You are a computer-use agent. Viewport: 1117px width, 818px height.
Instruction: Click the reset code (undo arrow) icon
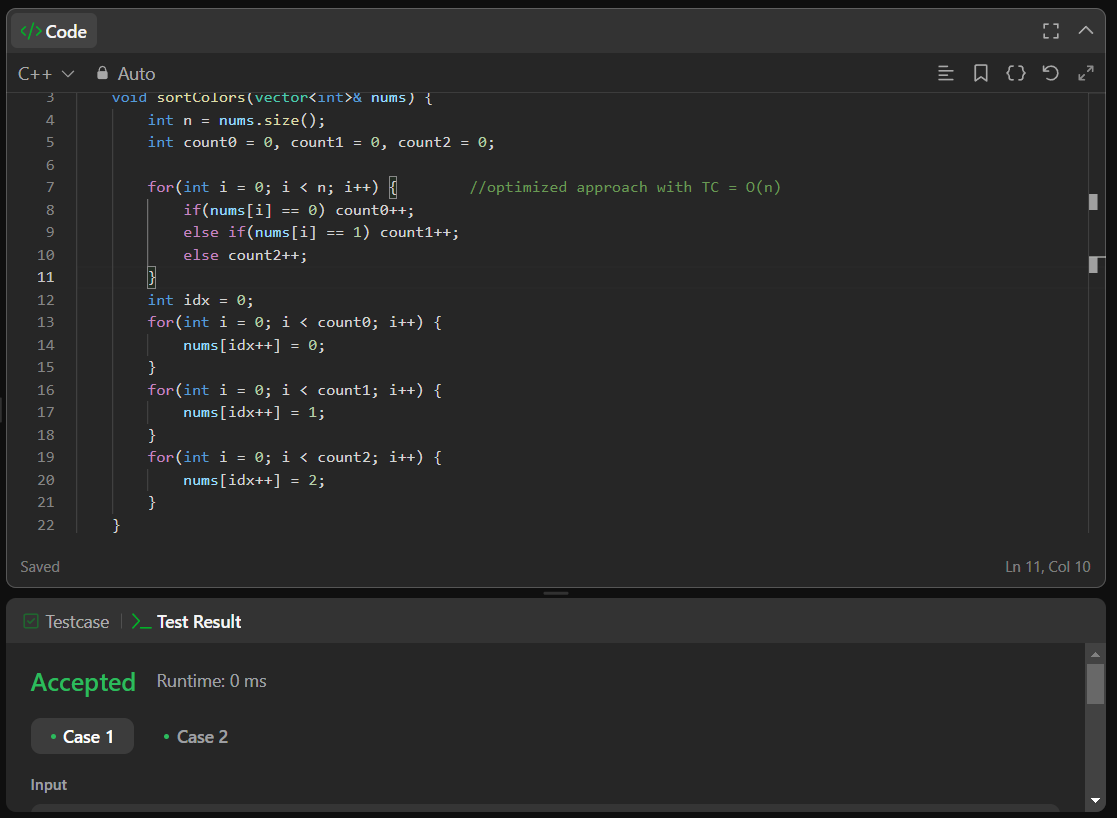click(x=1051, y=73)
